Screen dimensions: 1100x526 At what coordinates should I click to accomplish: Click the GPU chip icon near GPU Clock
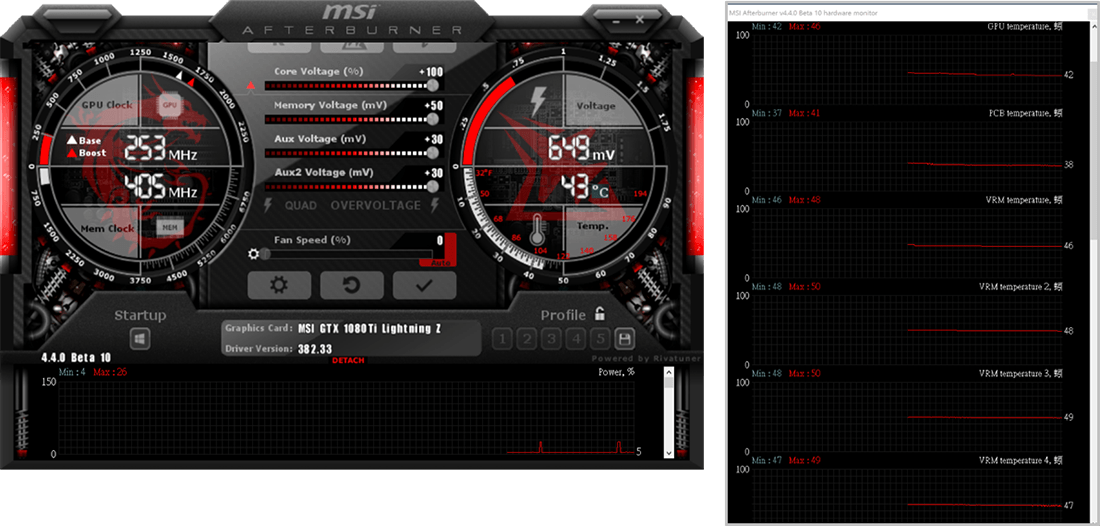click(x=169, y=105)
